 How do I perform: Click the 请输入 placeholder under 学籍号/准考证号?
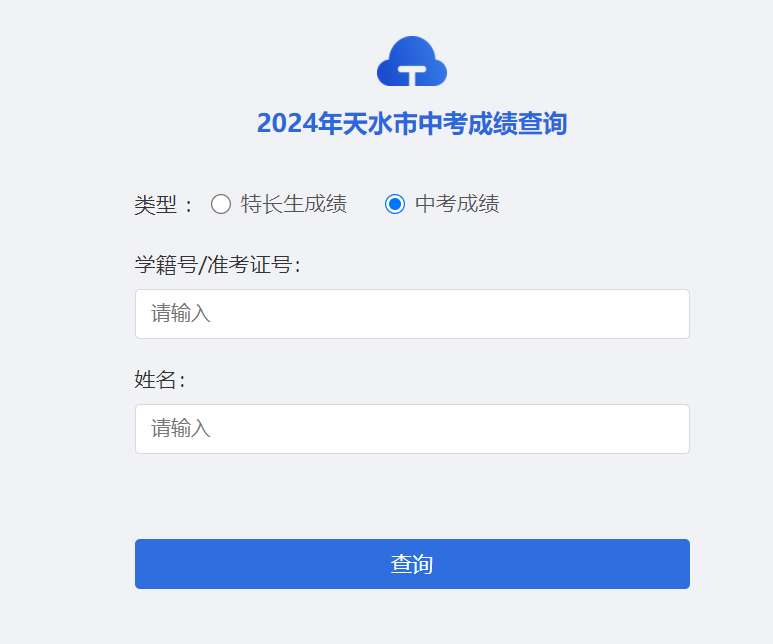(181, 314)
